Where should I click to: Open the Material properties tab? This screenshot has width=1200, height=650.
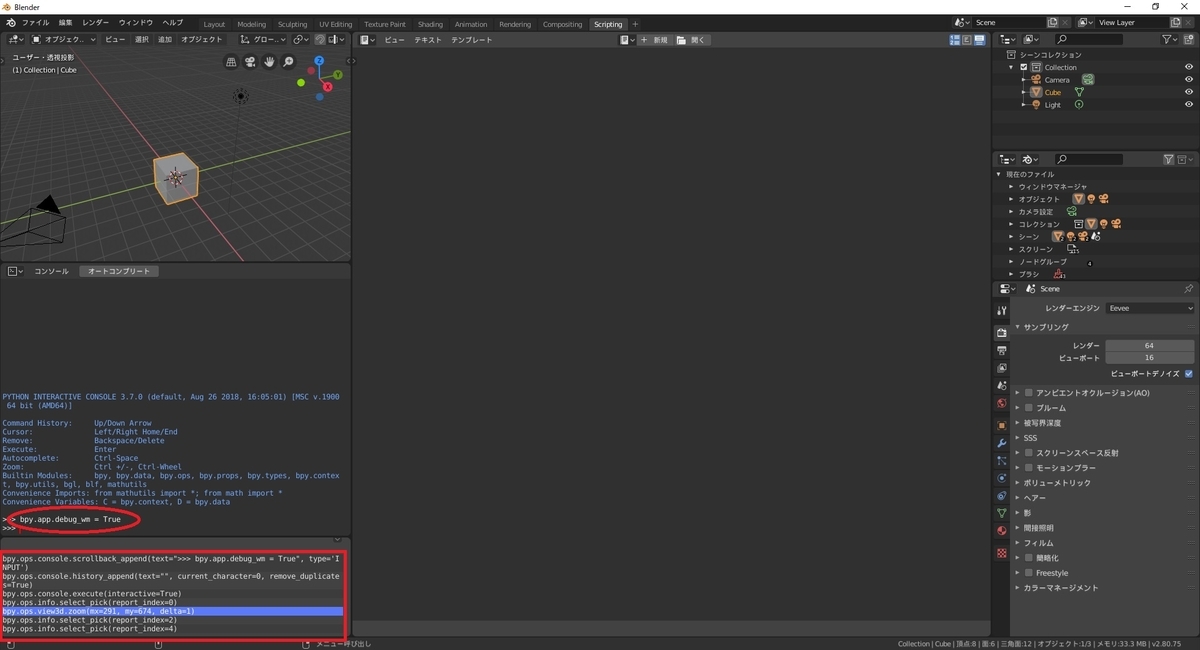(x=1001, y=531)
